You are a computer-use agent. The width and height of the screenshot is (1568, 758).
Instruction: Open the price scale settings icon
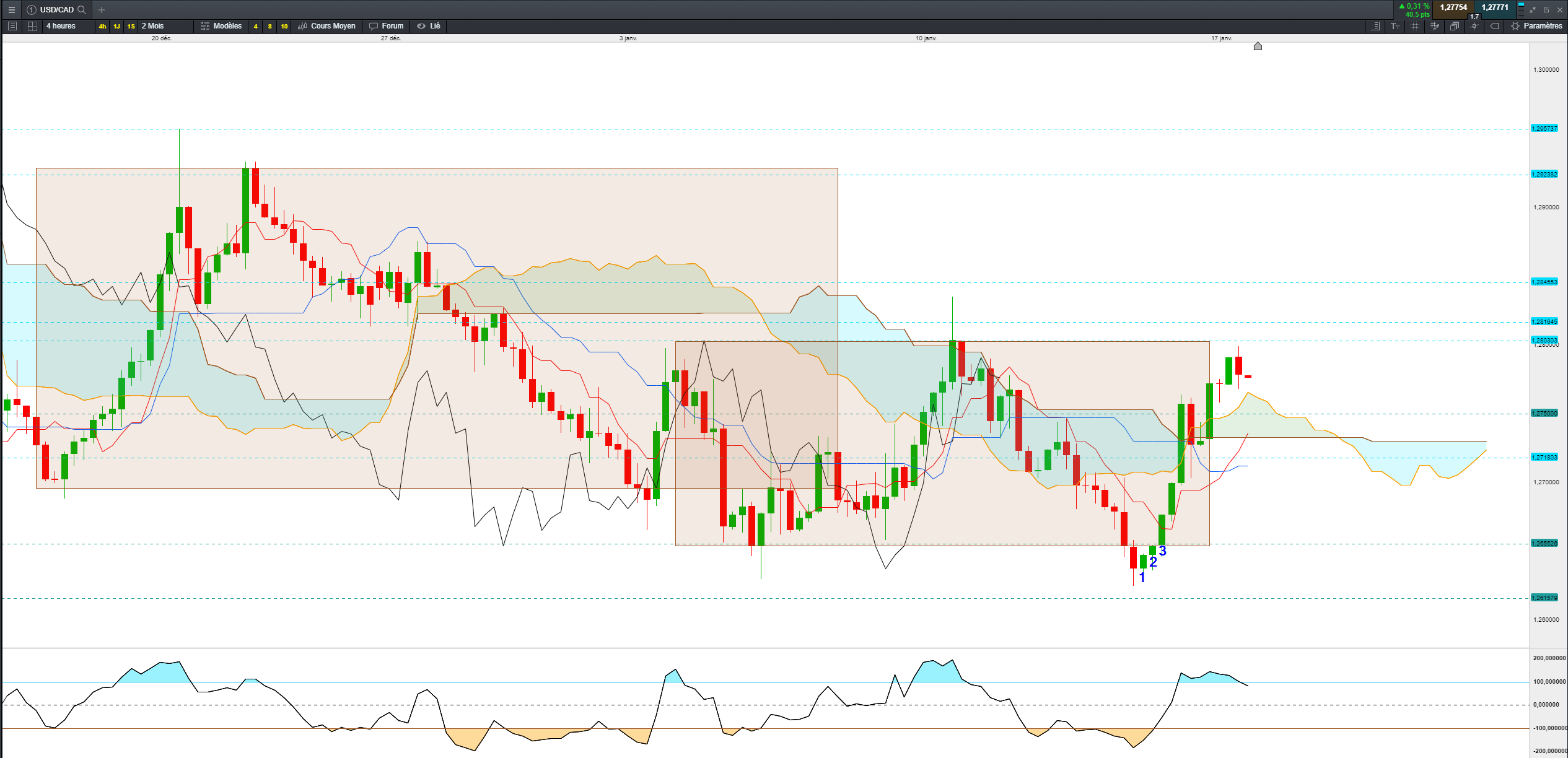coord(1375,26)
